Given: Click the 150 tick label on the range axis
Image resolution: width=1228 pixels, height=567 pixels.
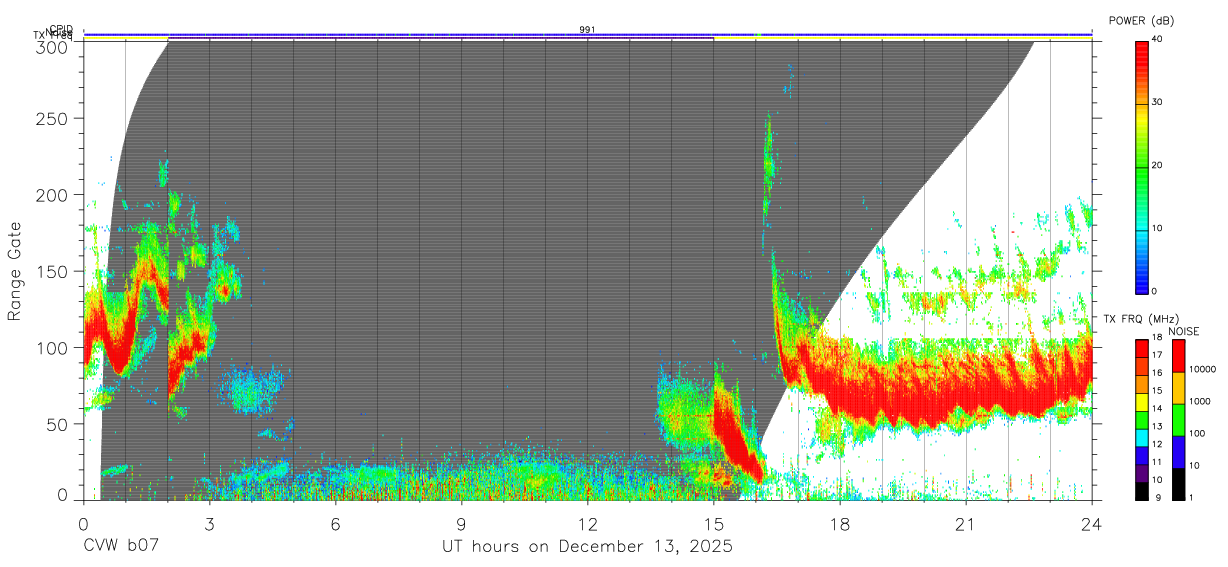Looking at the screenshot, I should 53,271.
